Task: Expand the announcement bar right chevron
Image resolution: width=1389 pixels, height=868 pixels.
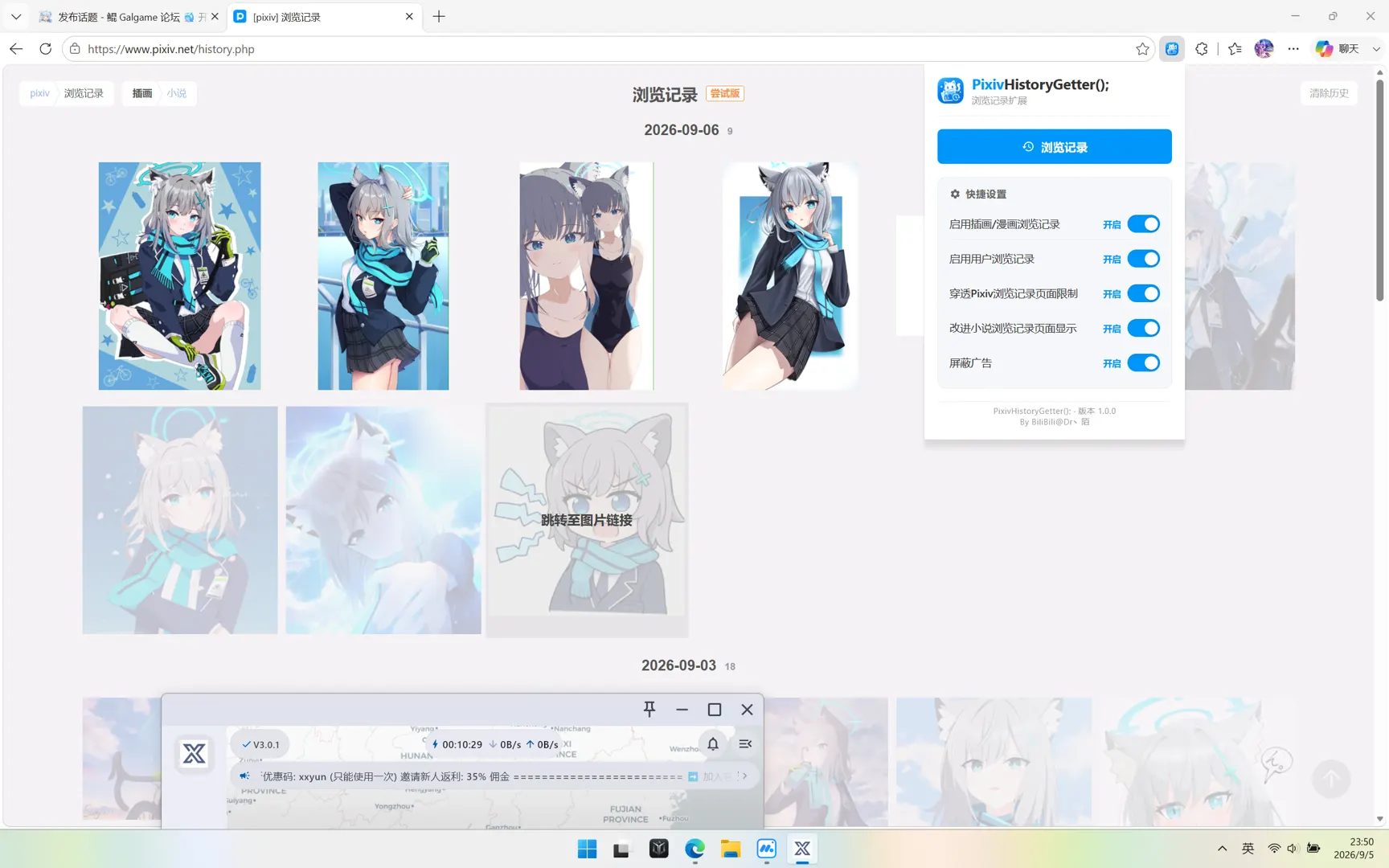Action: coord(745,776)
